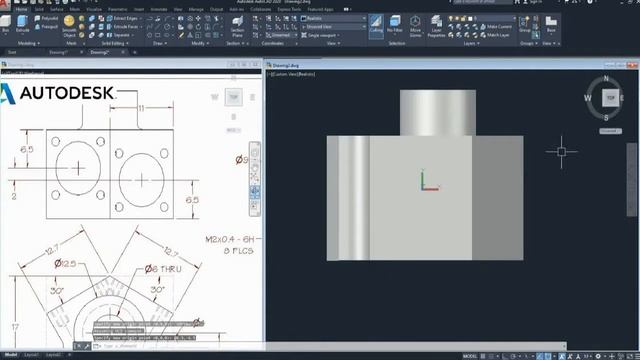Select the Box solid tool

[x=6, y=24]
